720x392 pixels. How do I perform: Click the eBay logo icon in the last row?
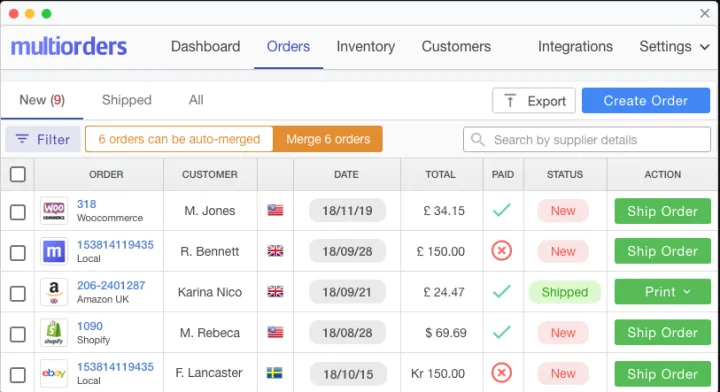click(54, 373)
